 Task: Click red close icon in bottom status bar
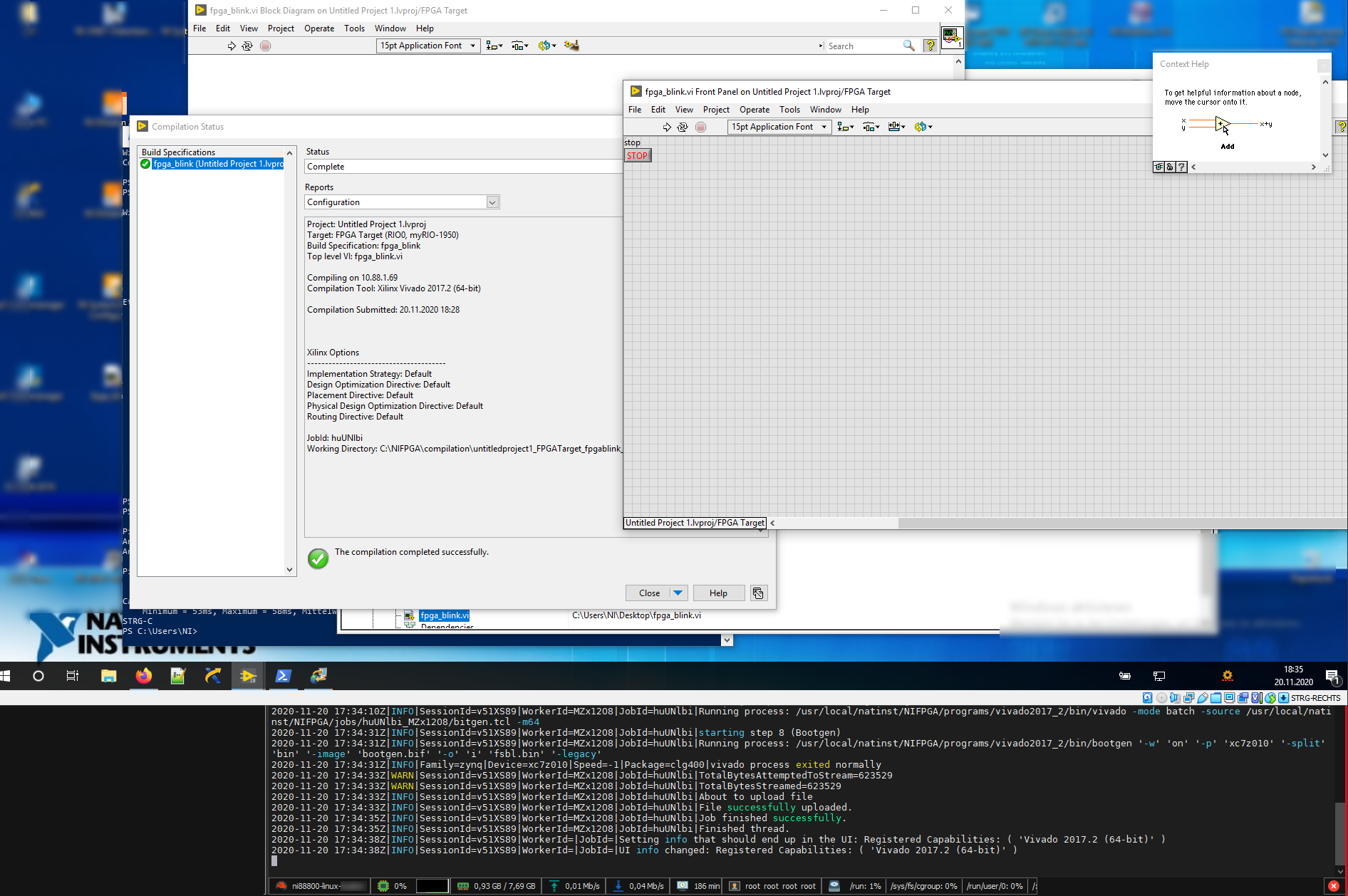[x=1334, y=886]
